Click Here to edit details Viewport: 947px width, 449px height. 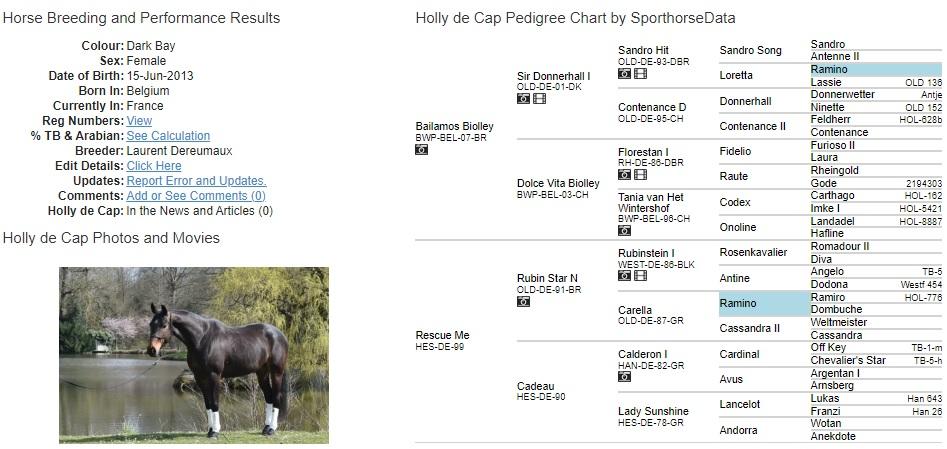pos(153,166)
